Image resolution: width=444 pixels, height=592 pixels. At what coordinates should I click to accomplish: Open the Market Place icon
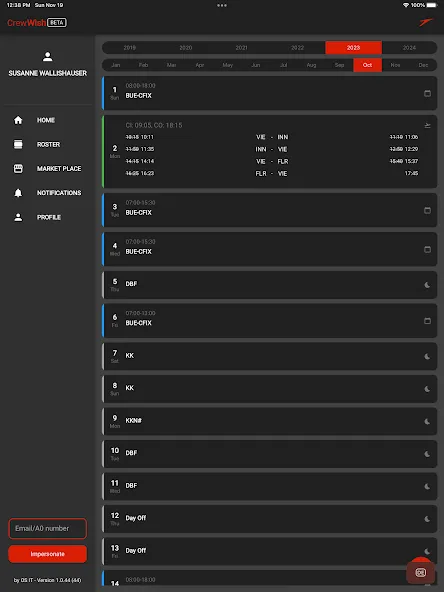18,168
